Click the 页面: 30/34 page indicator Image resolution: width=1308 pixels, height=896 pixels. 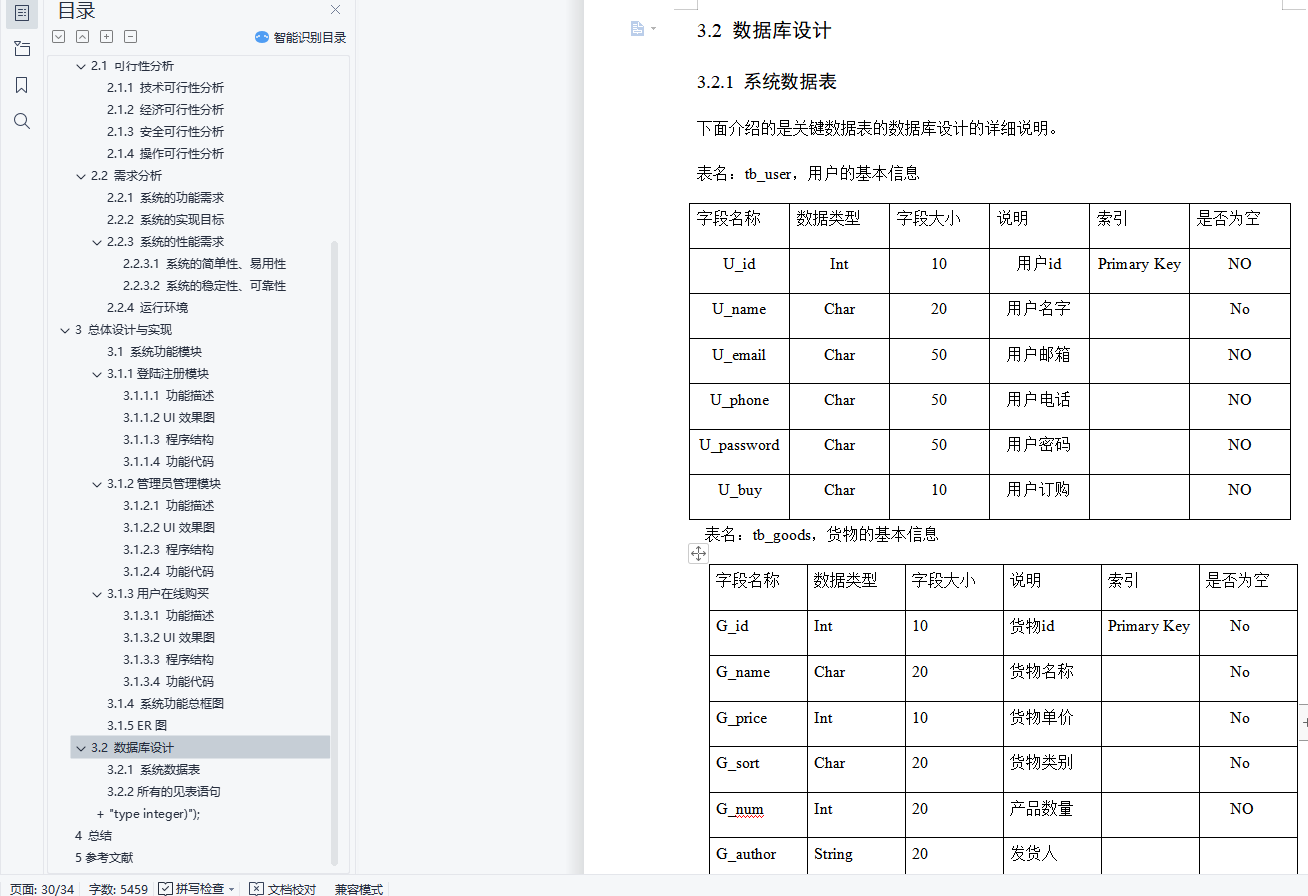42,888
